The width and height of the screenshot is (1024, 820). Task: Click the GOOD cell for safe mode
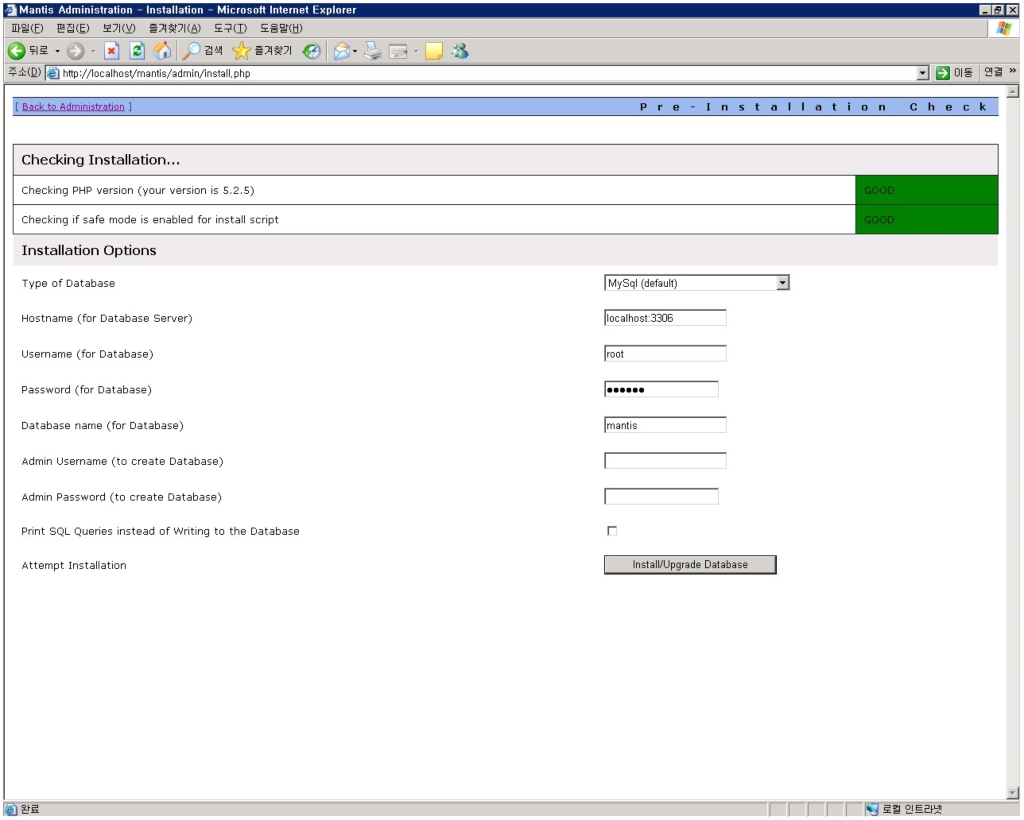[927, 219]
